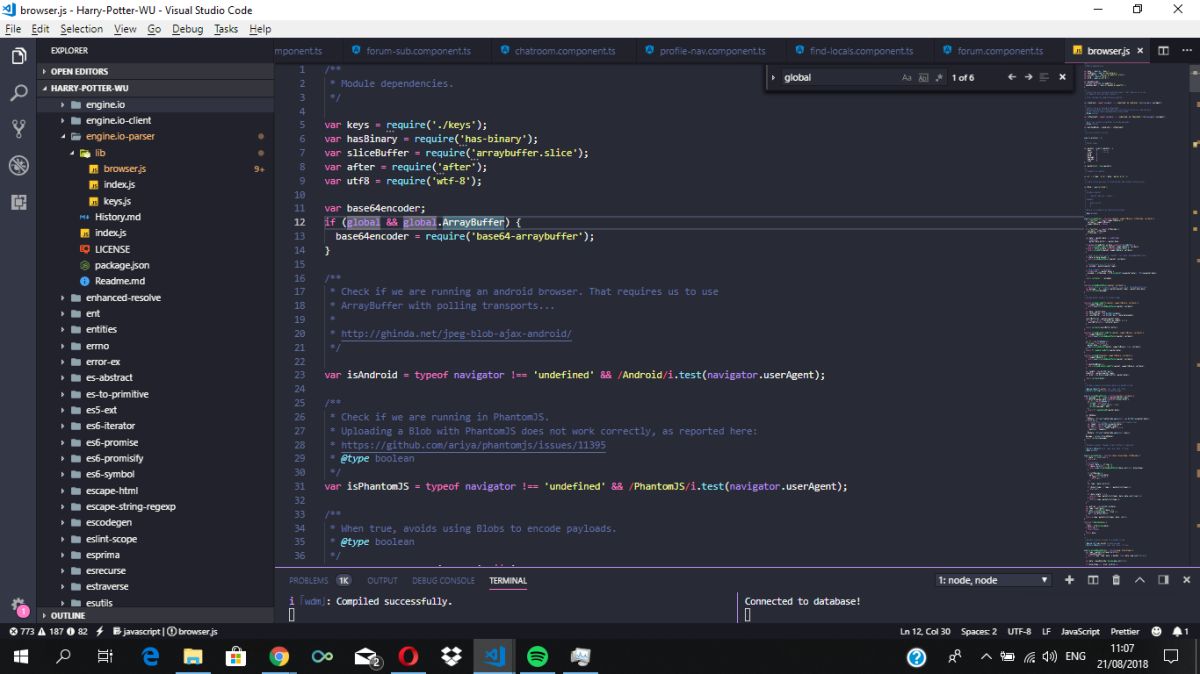1200x674 pixels.
Task: Close the find widget
Action: [x=1062, y=77]
